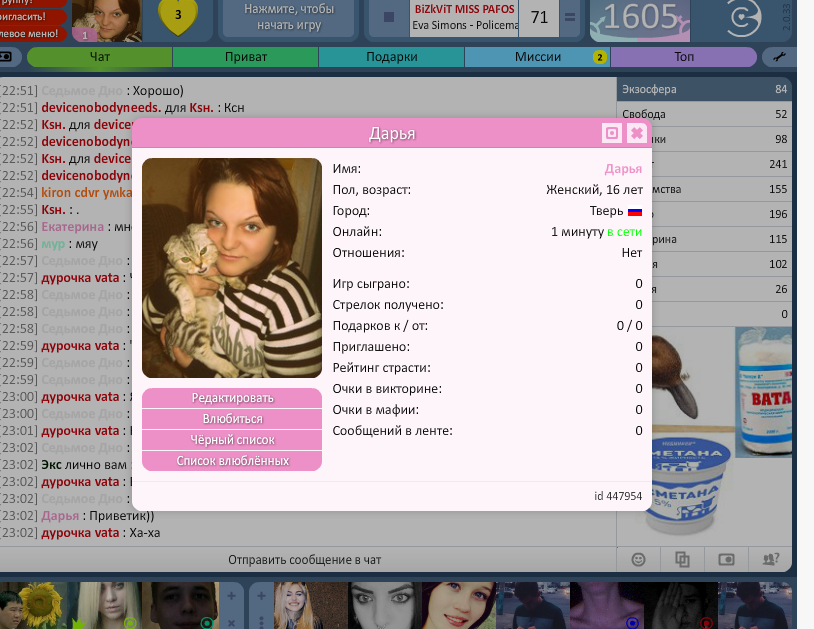Image resolution: width=814 pixels, height=629 pixels.
Task: Select the Топ tab
Action: (684, 57)
